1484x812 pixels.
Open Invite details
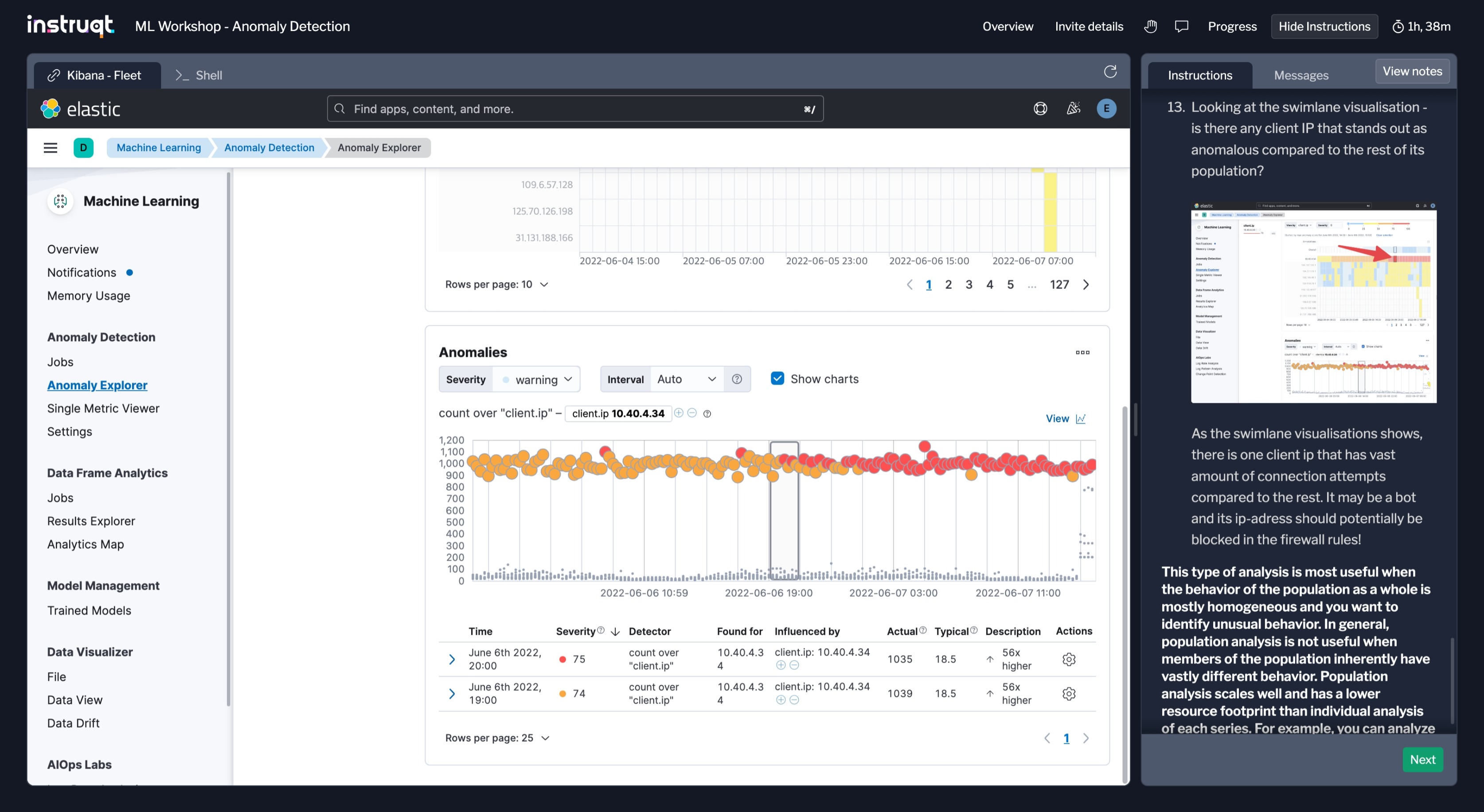coord(1089,27)
